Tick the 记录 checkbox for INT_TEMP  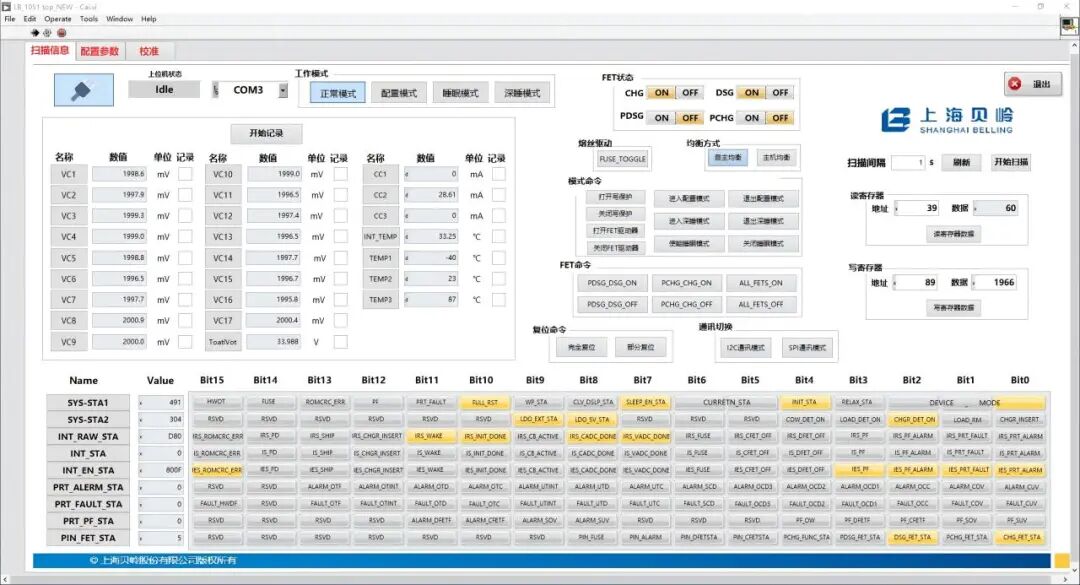499,236
